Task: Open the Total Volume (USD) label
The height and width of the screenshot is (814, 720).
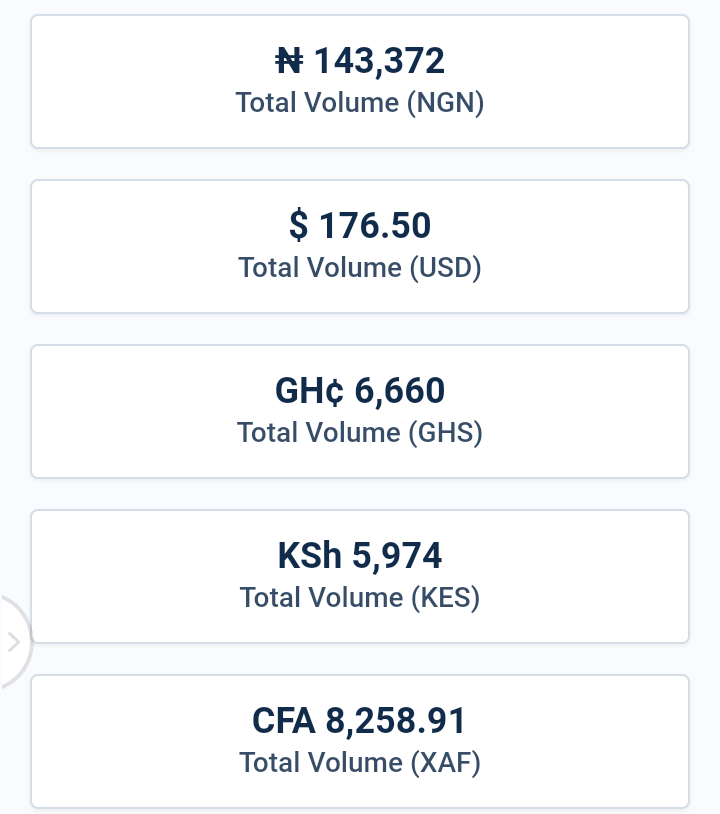Action: [360, 267]
